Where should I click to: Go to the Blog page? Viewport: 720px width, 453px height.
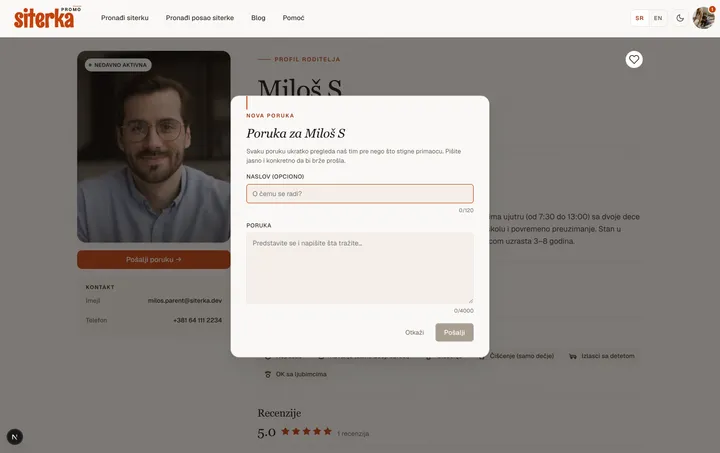258,18
